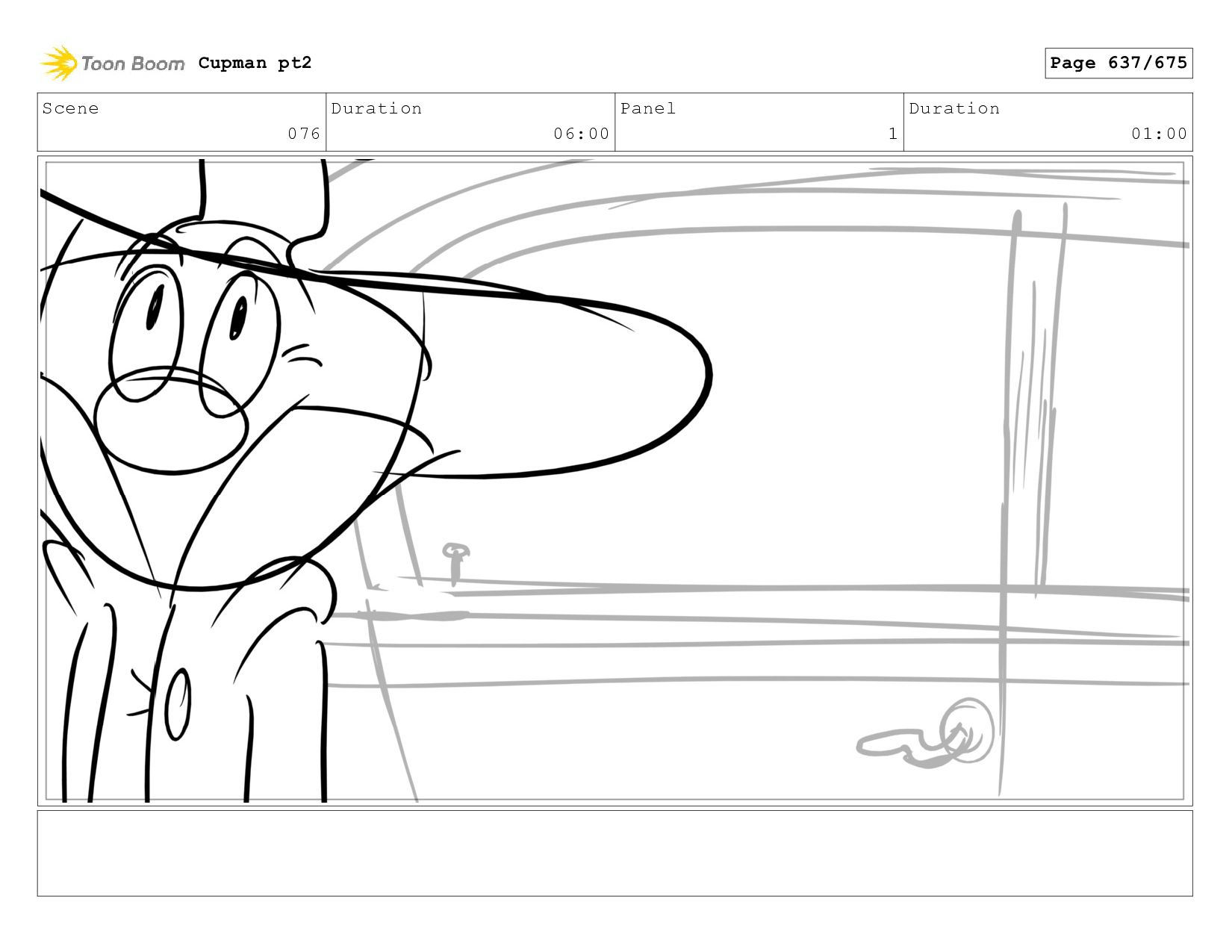Click the empty notes box below the panel
This screenshot has width=1232, height=952.
(615, 853)
